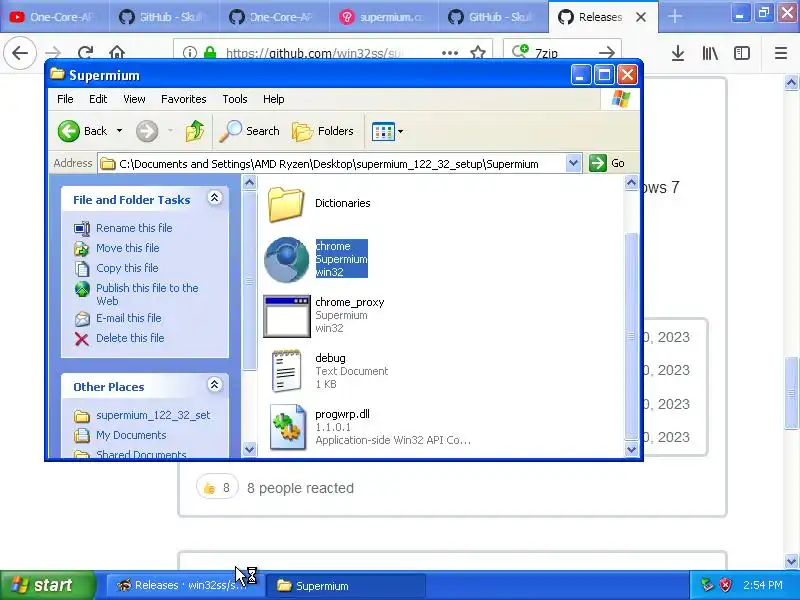800x600 pixels.
Task: Switch to Releases taskbar button
Action: pos(184,585)
